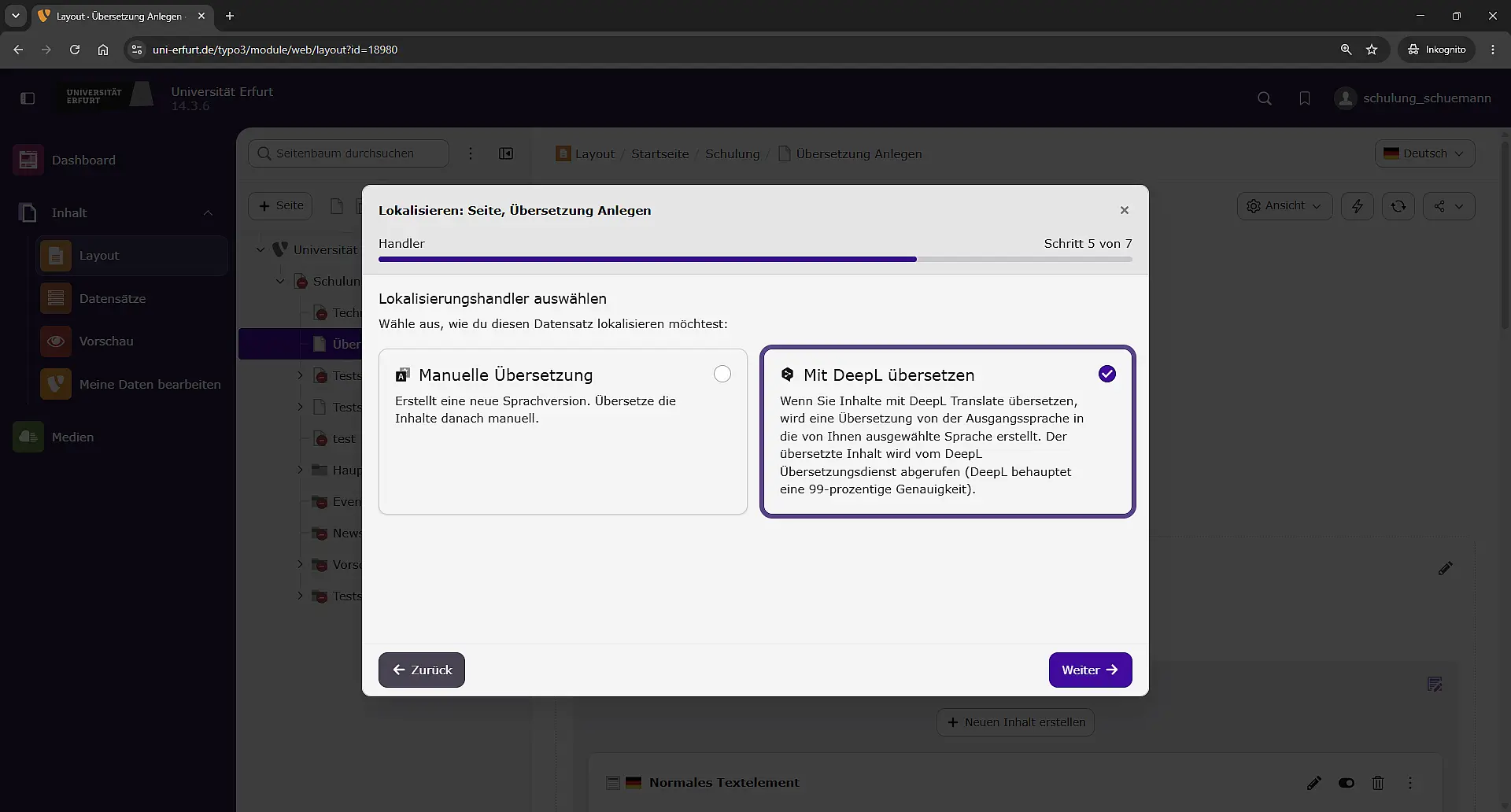
Task: Bookmark this page with the star icon
Action: point(1372,50)
